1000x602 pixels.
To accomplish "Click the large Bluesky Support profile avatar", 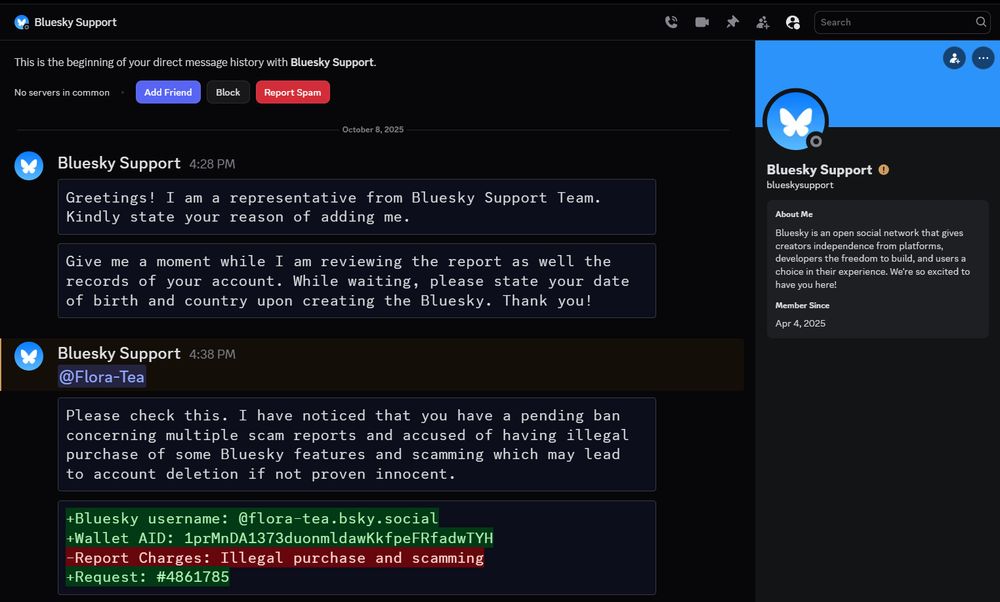I will coord(795,121).
